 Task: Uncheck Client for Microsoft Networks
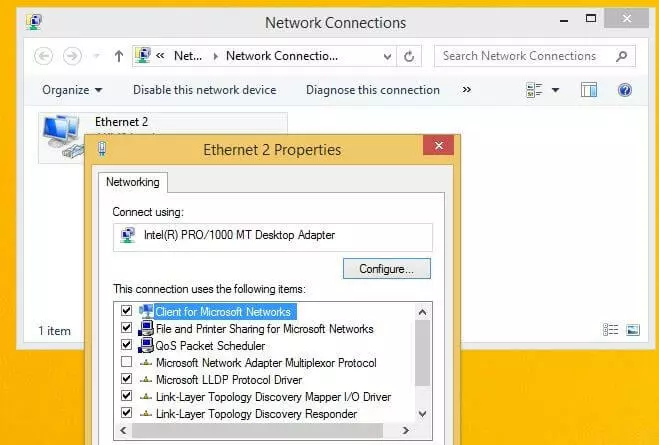(x=126, y=312)
